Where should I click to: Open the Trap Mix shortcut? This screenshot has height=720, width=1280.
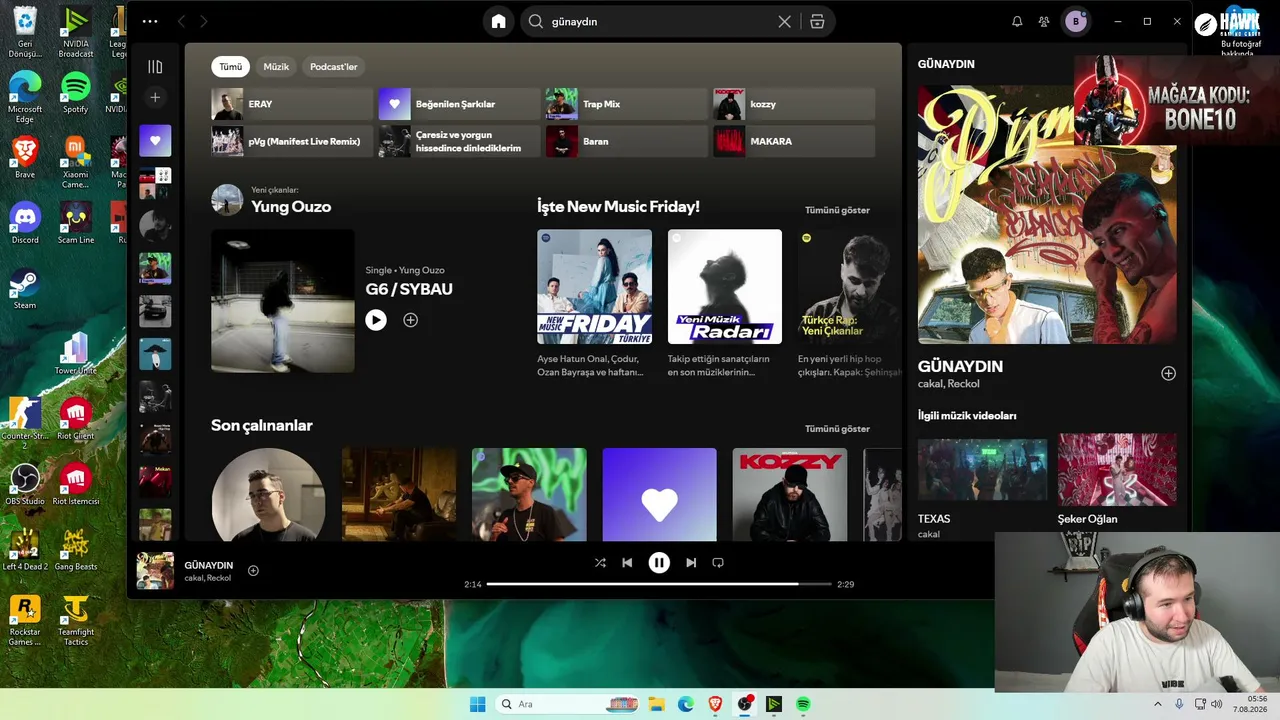click(x=627, y=104)
